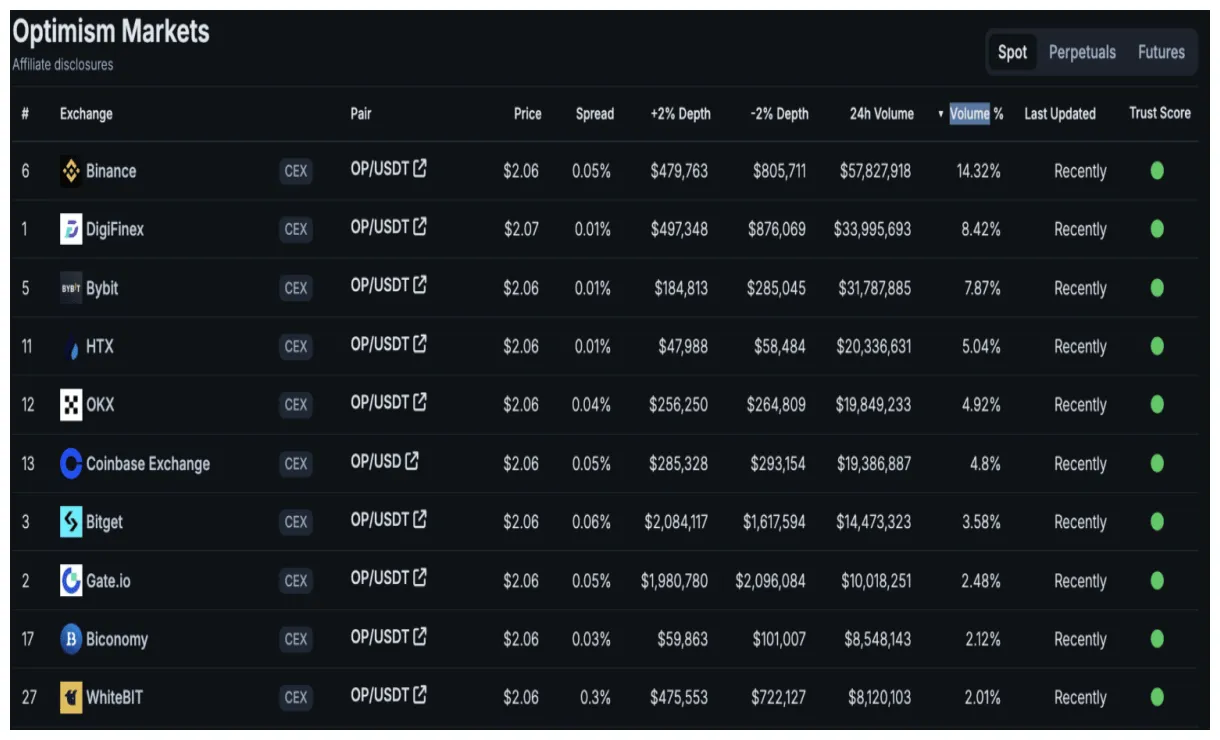Image resolution: width=1220 pixels, height=740 pixels.
Task: Open the HTX OP/USDT pair link
Action: [380, 345]
